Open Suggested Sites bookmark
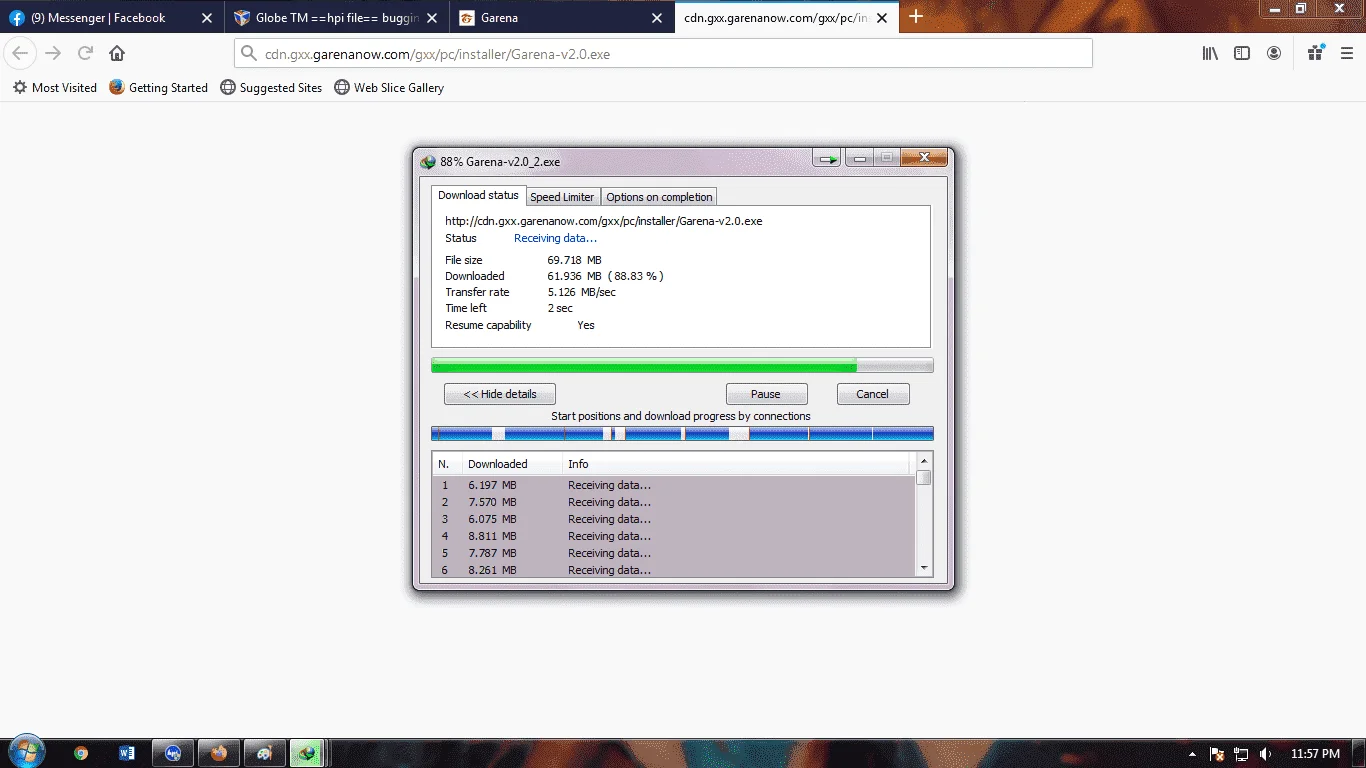 pos(271,88)
